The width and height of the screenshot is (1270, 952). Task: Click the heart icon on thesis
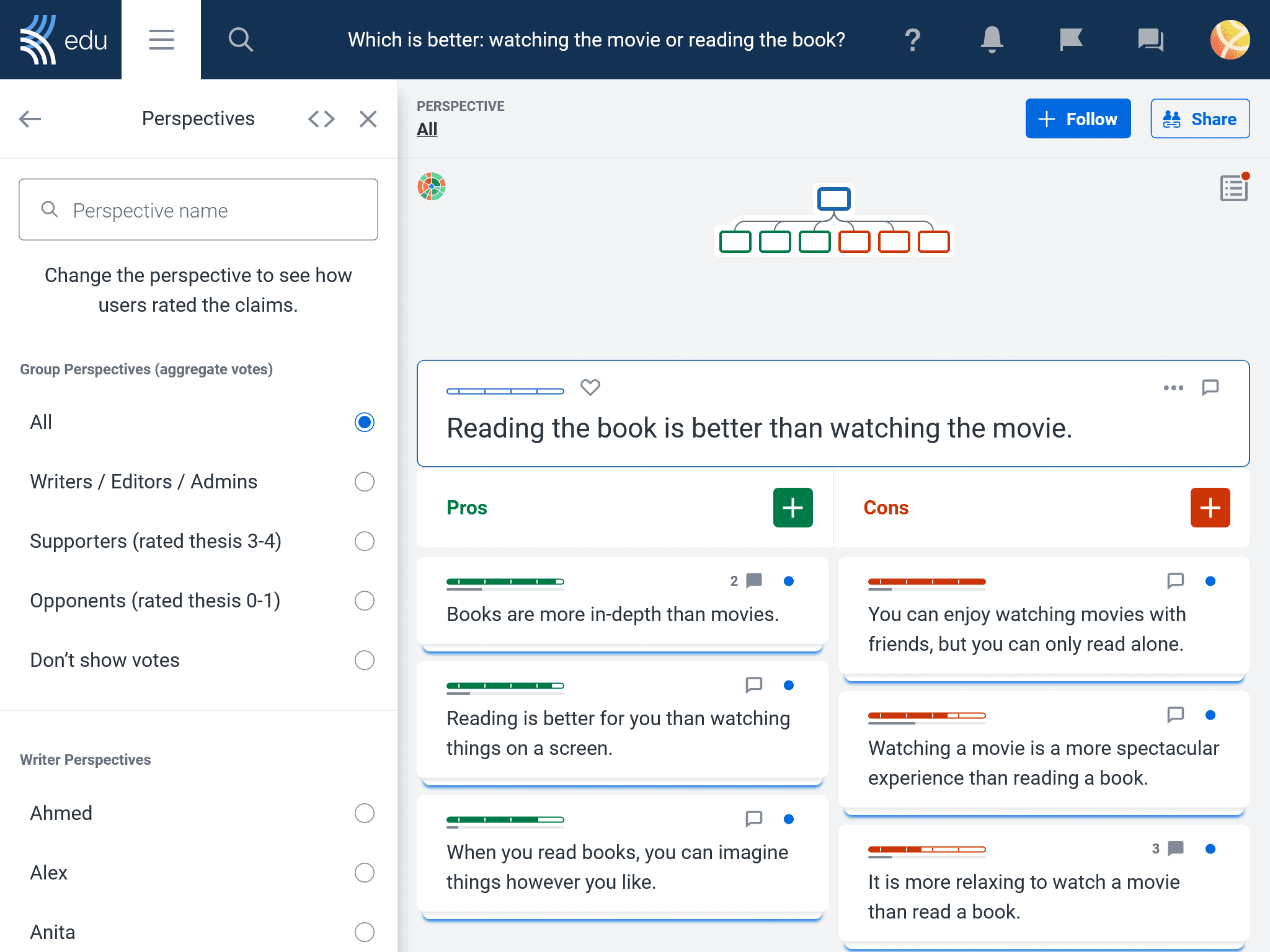[x=590, y=387]
